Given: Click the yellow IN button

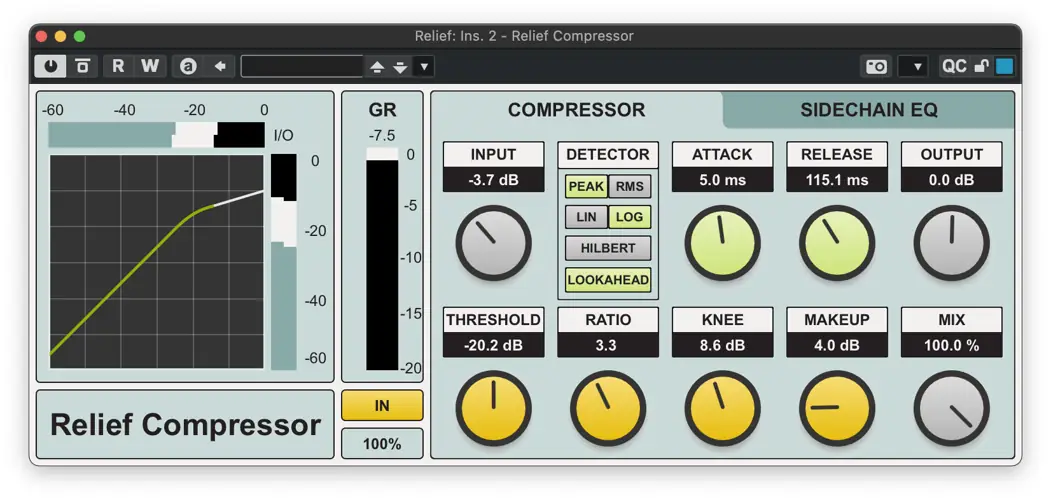Looking at the screenshot, I should (x=382, y=405).
